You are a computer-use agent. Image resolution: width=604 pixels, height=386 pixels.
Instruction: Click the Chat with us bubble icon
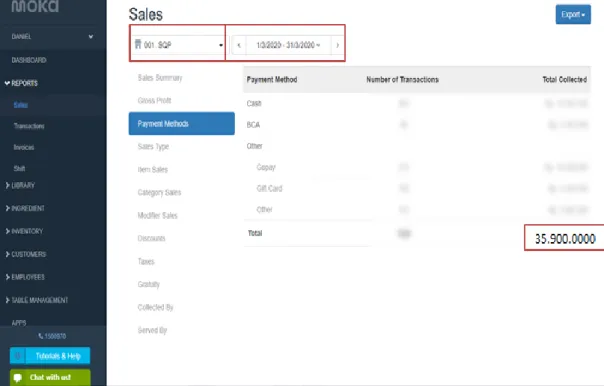18,378
